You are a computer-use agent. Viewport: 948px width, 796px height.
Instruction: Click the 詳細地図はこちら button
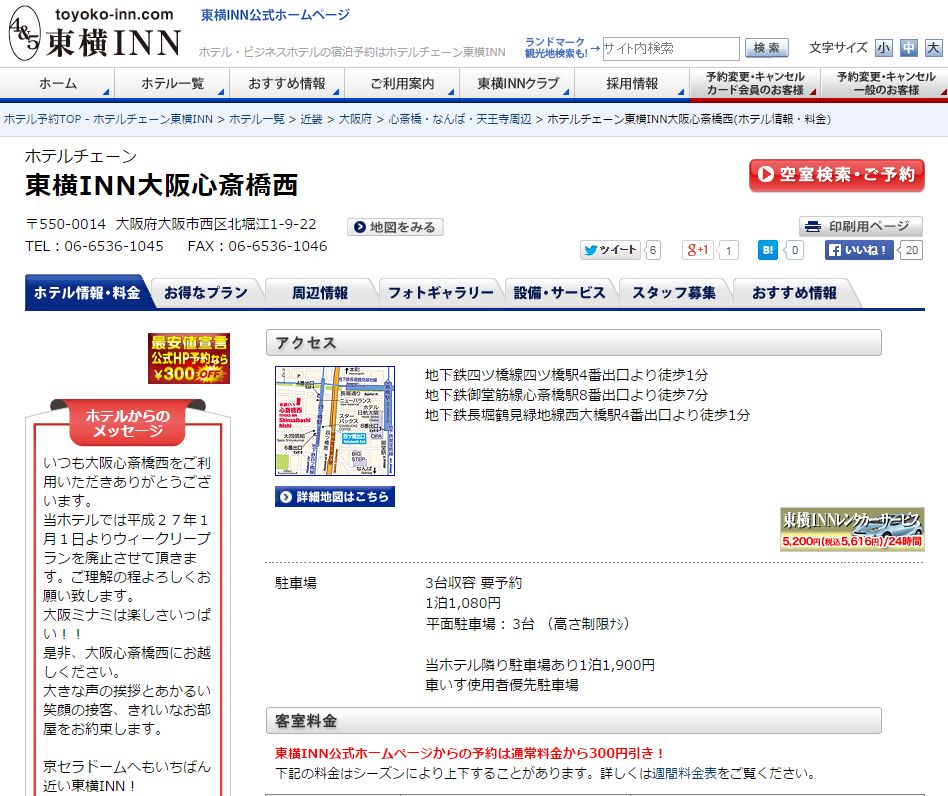click(x=335, y=496)
